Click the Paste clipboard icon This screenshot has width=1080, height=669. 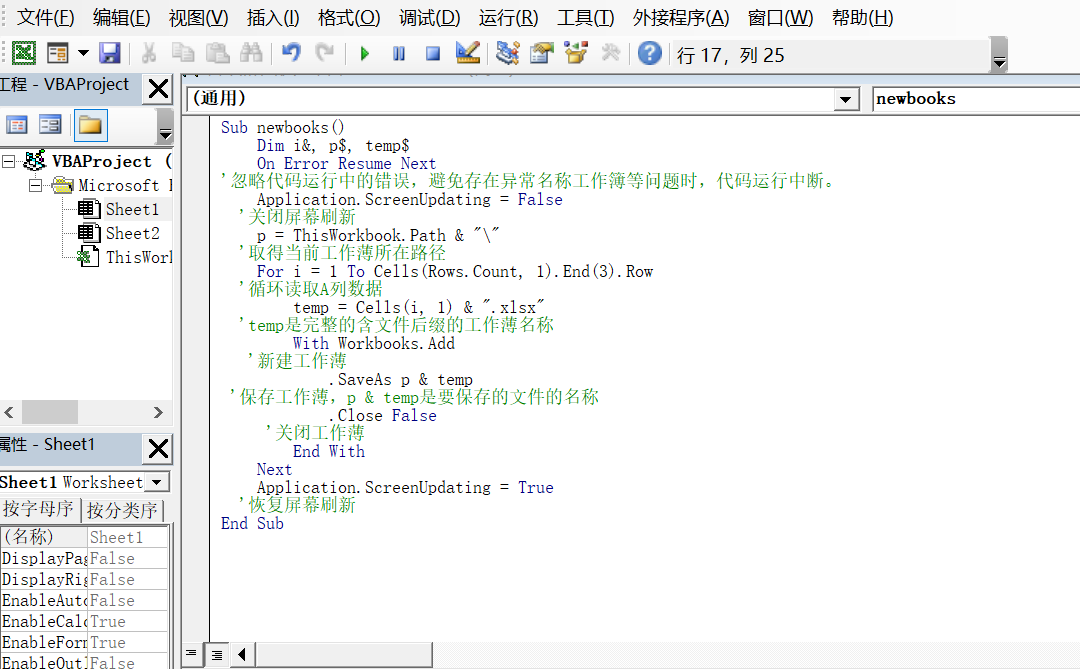pos(217,53)
